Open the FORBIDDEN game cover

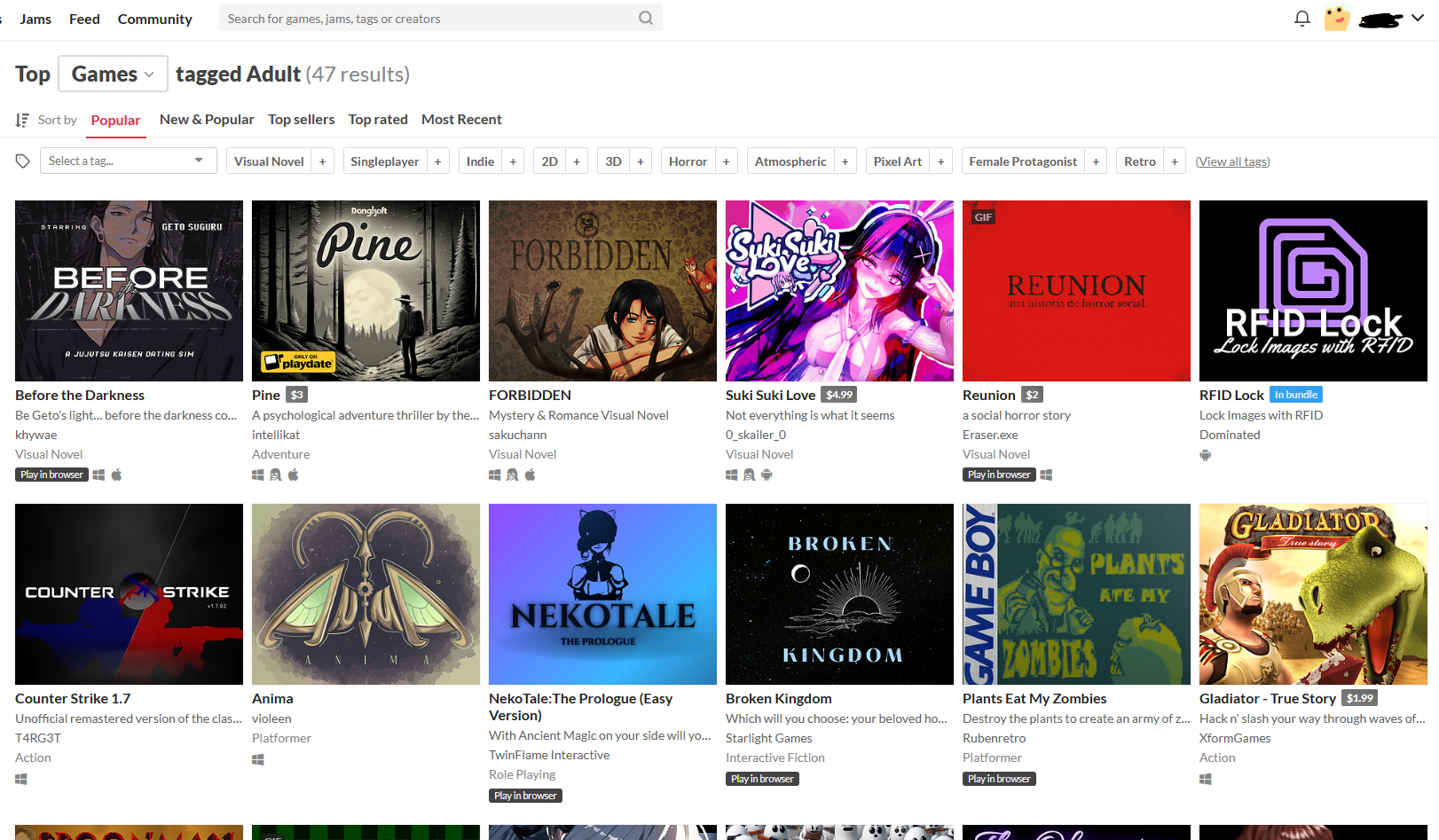pos(602,291)
